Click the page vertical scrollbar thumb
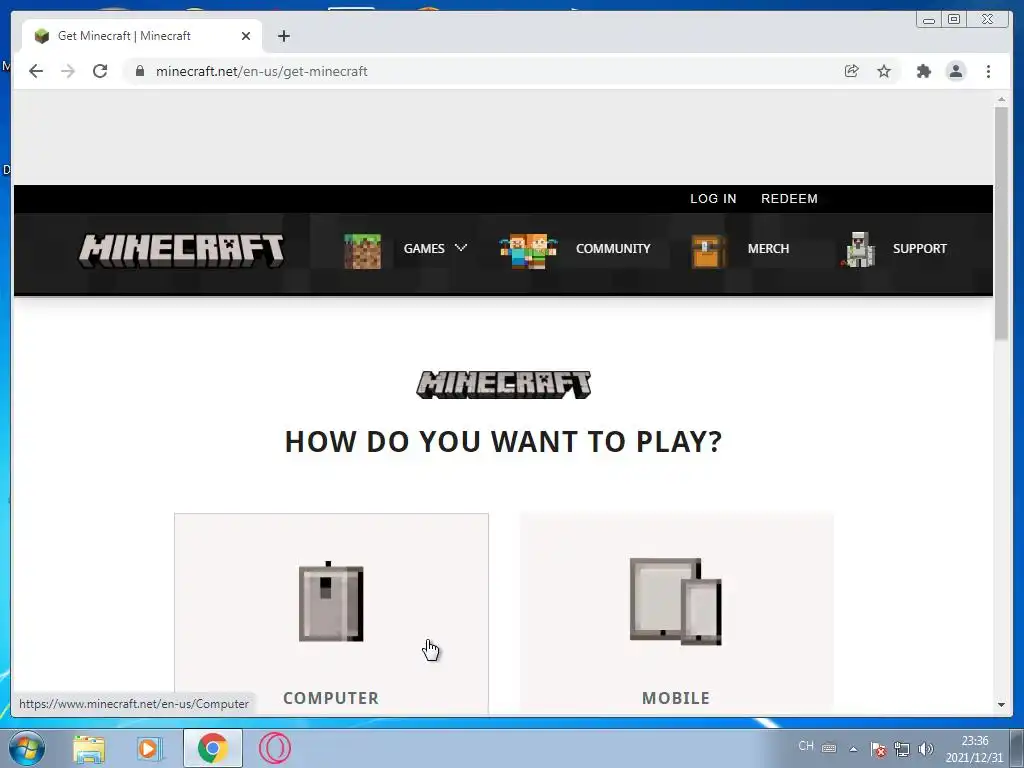The height and width of the screenshot is (768, 1024). [1001, 223]
